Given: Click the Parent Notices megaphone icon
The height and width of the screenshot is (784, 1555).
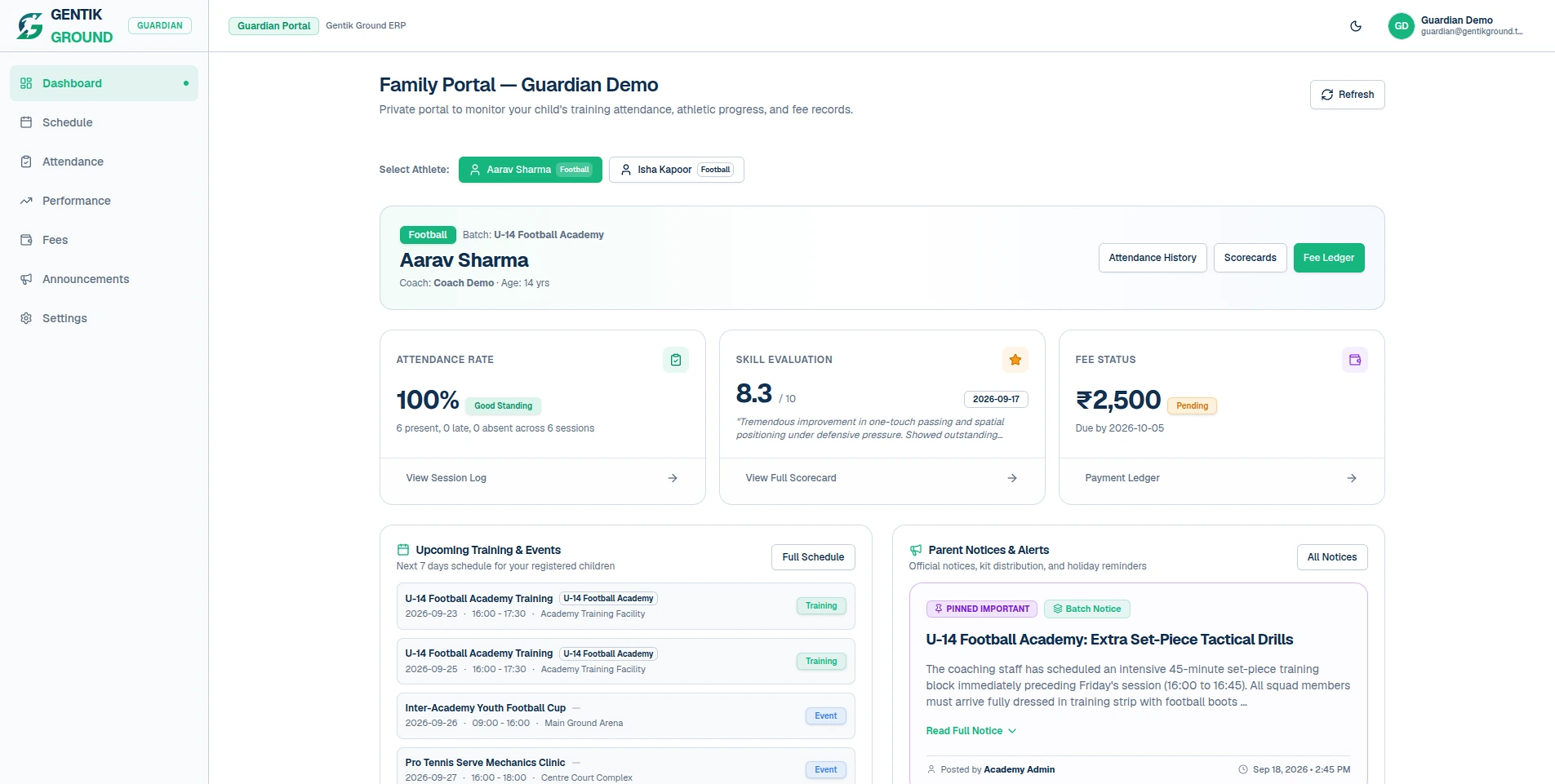Looking at the screenshot, I should (x=916, y=550).
